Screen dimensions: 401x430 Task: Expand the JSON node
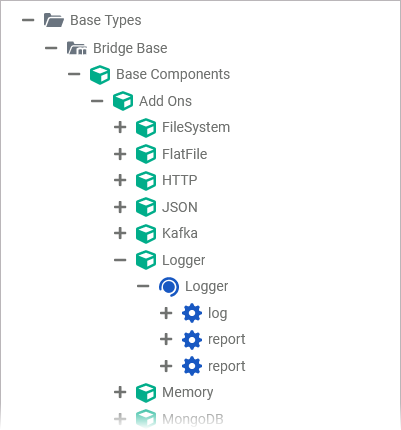click(x=120, y=207)
